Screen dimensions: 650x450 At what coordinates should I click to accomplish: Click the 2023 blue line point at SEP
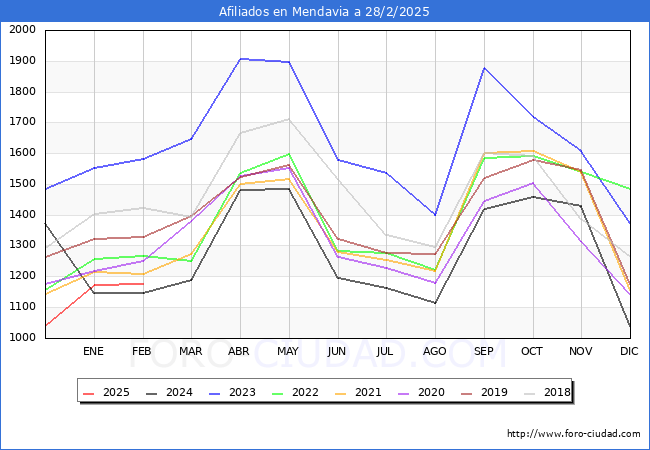tap(484, 68)
